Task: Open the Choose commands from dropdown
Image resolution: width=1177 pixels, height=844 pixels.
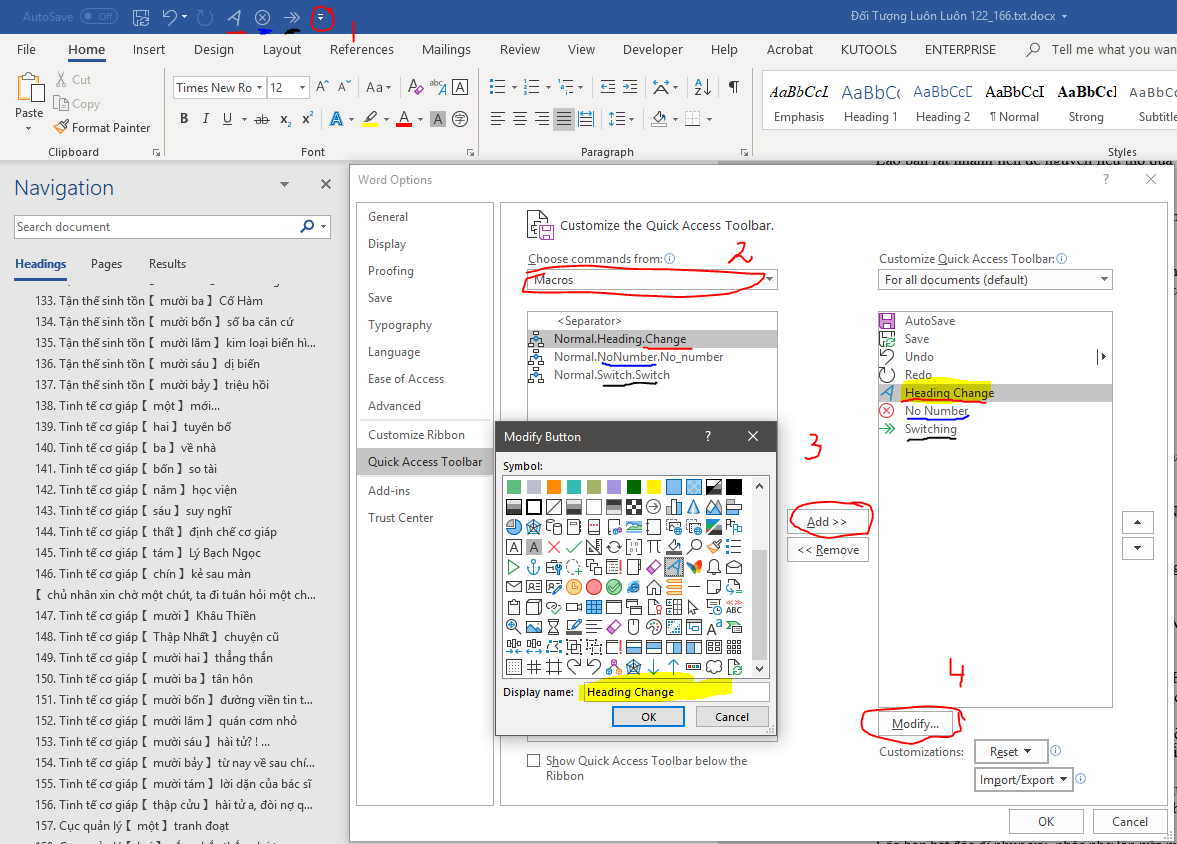Action: click(652, 280)
